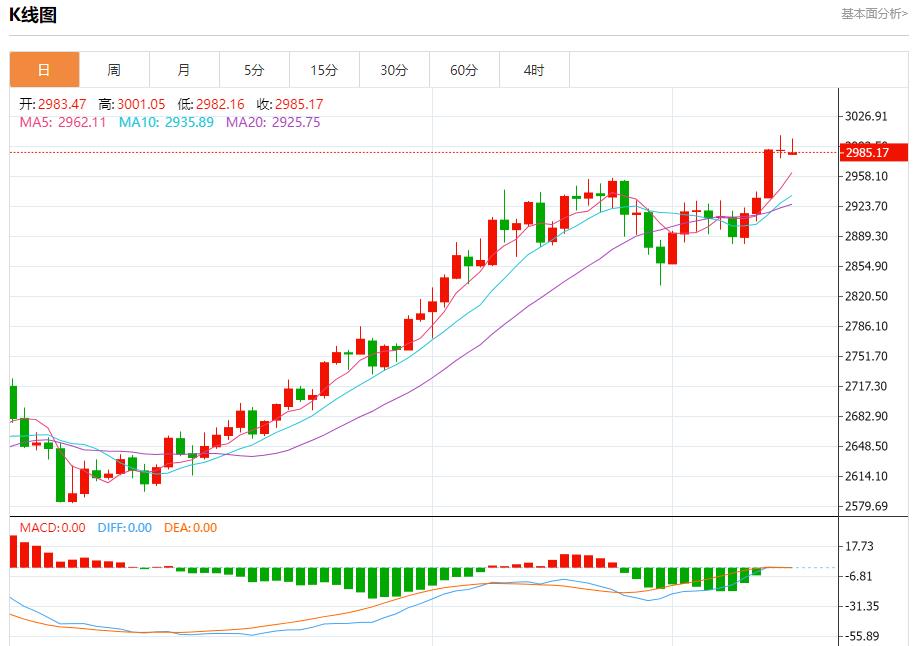Select the 15分 interval tab
Viewport: 915px width, 646px height.
324,70
